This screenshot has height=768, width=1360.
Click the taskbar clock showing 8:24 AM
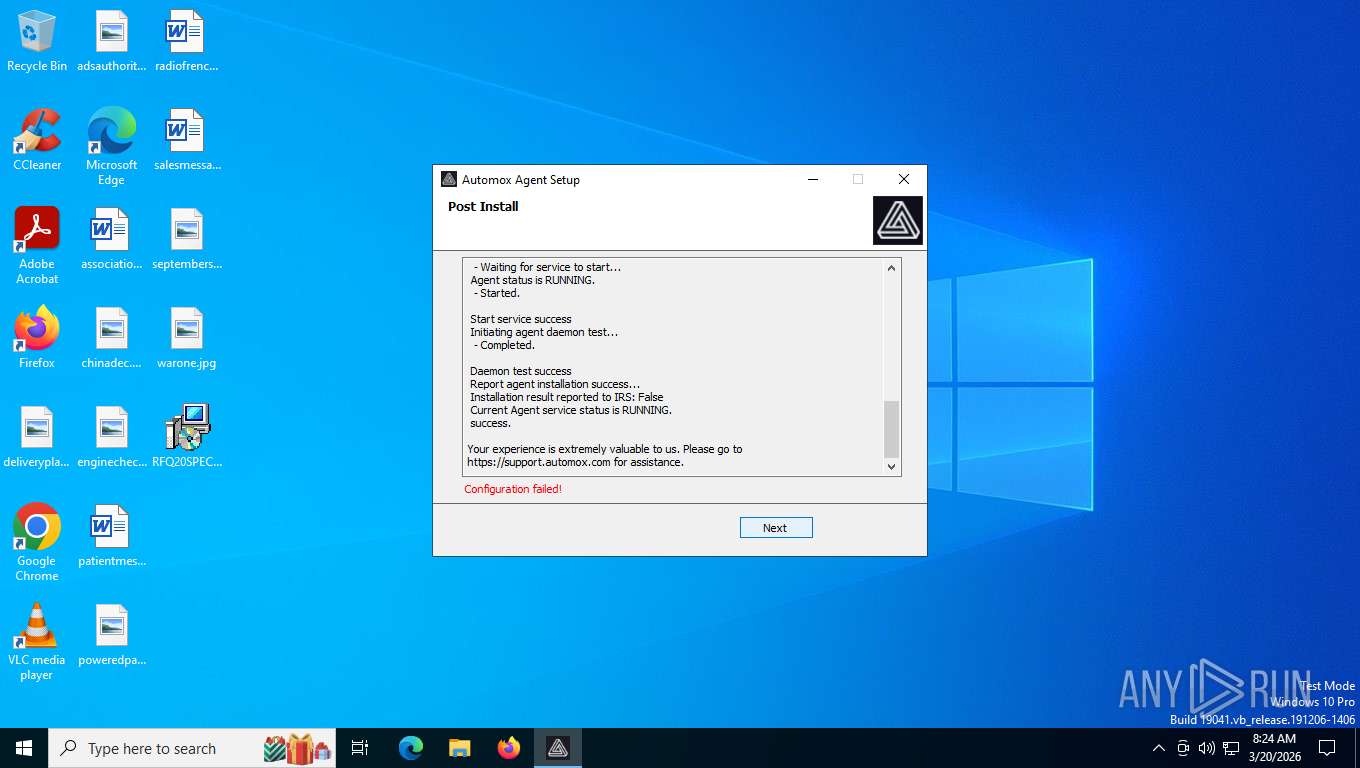point(1274,748)
